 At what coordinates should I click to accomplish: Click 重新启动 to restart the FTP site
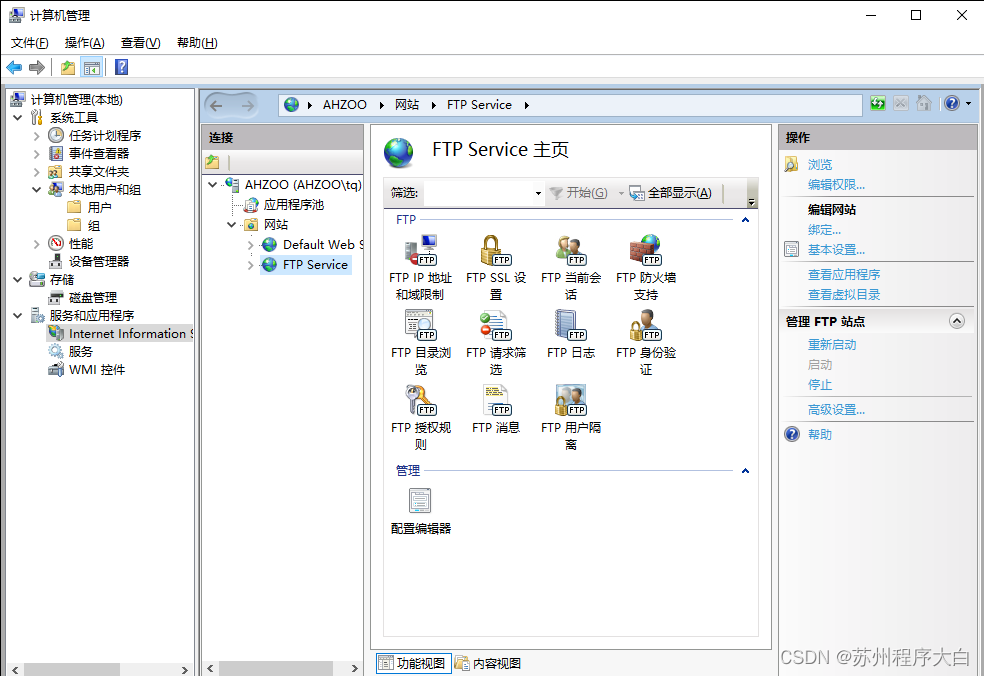click(x=832, y=345)
